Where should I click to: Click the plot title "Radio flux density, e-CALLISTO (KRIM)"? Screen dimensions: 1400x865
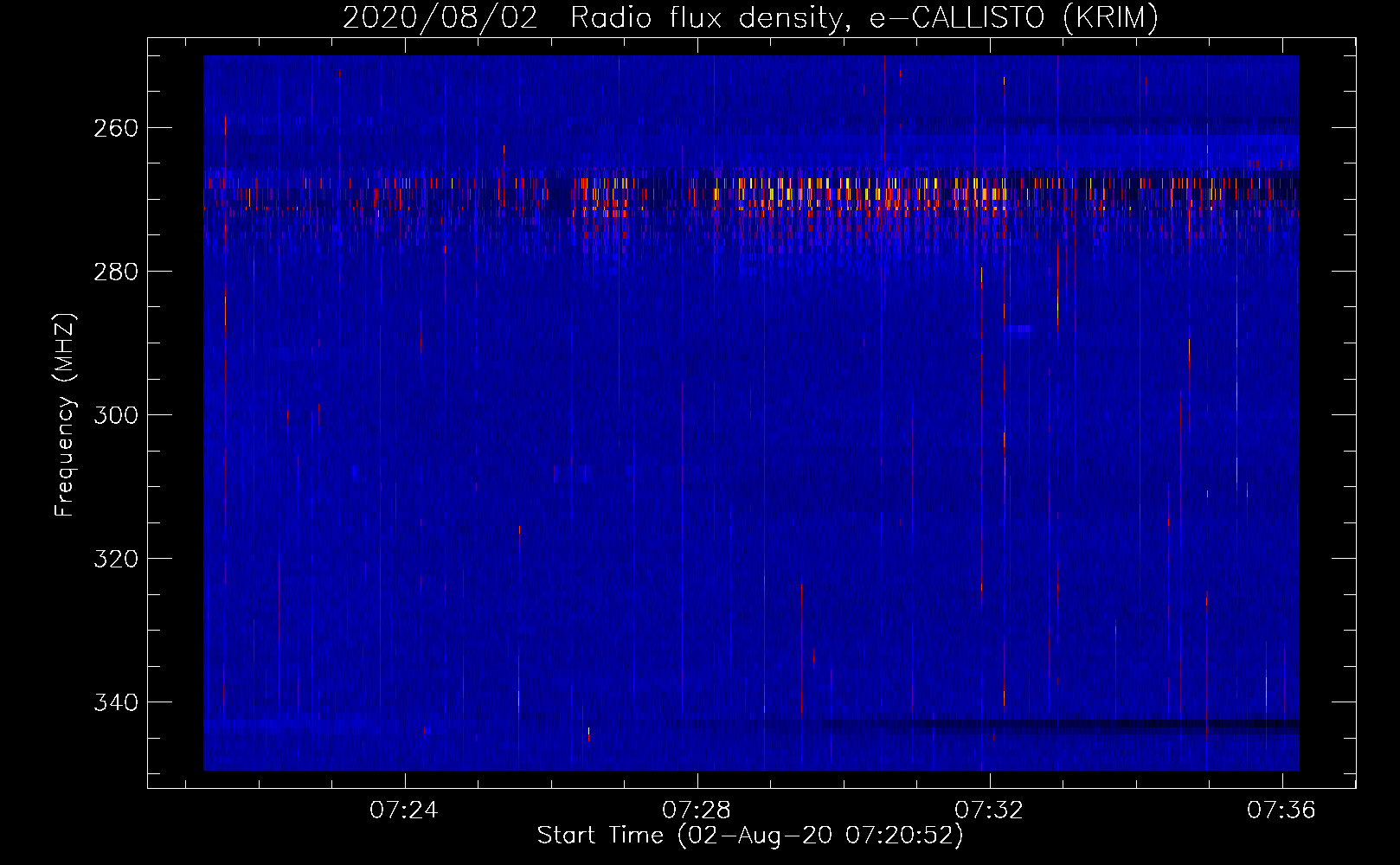(864, 17)
